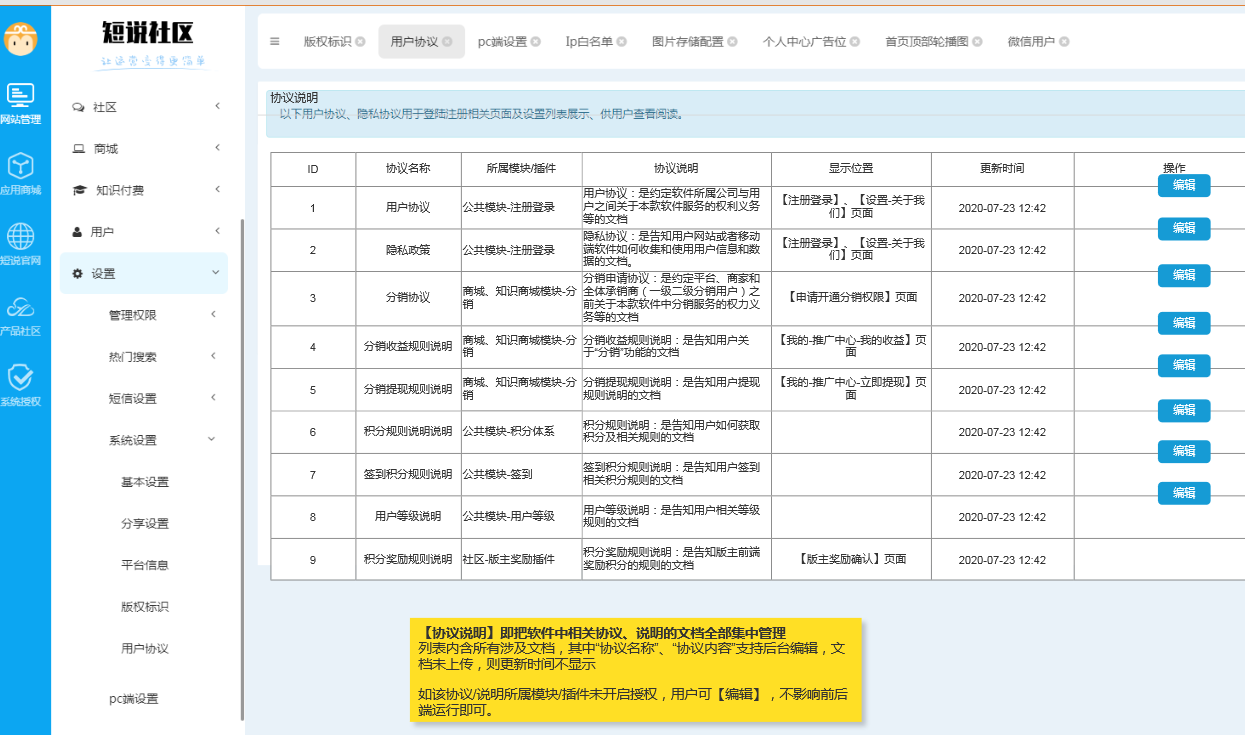
Task: Click the 分销收益规则说明 name cell
Action: pos(408,347)
